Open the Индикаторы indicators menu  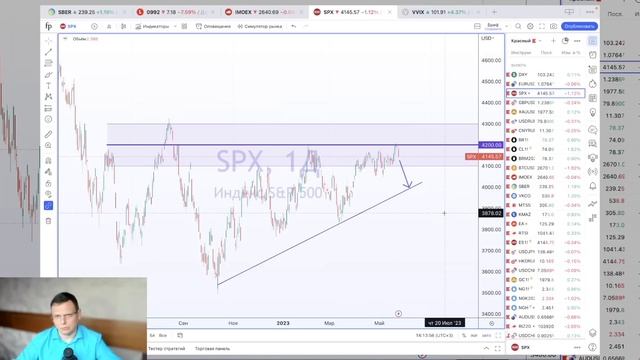coord(152,26)
